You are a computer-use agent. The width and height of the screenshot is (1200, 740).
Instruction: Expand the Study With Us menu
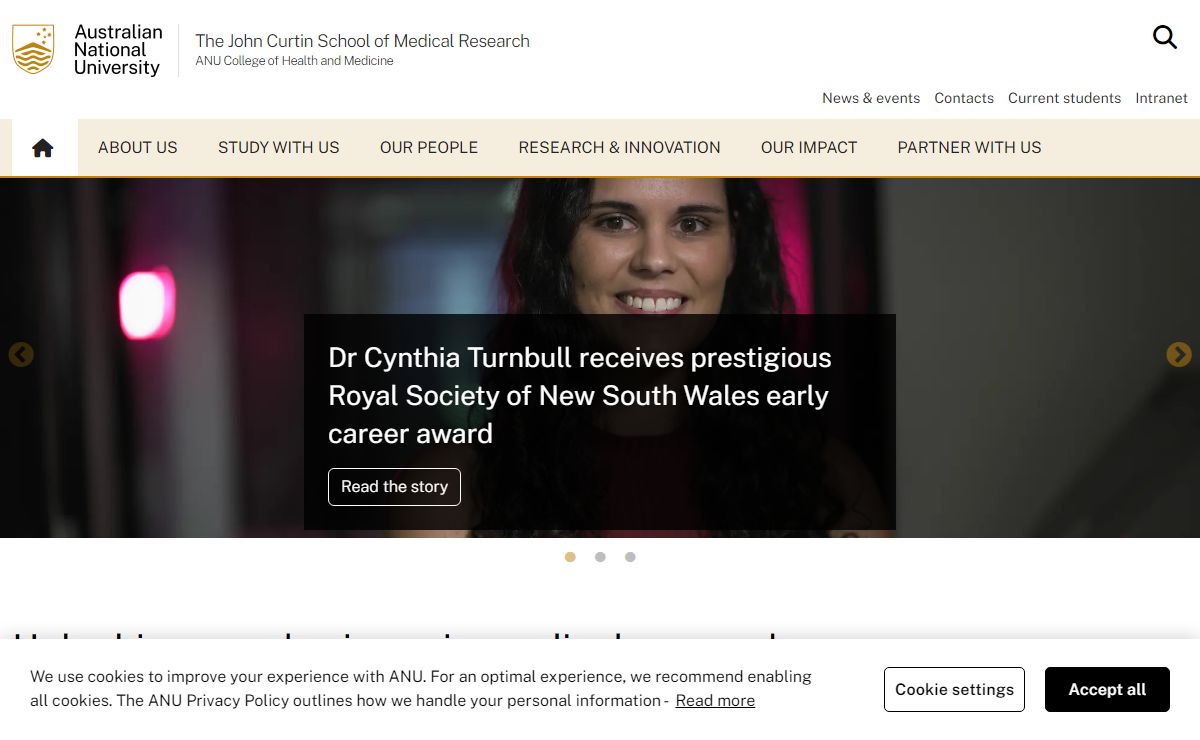(278, 148)
